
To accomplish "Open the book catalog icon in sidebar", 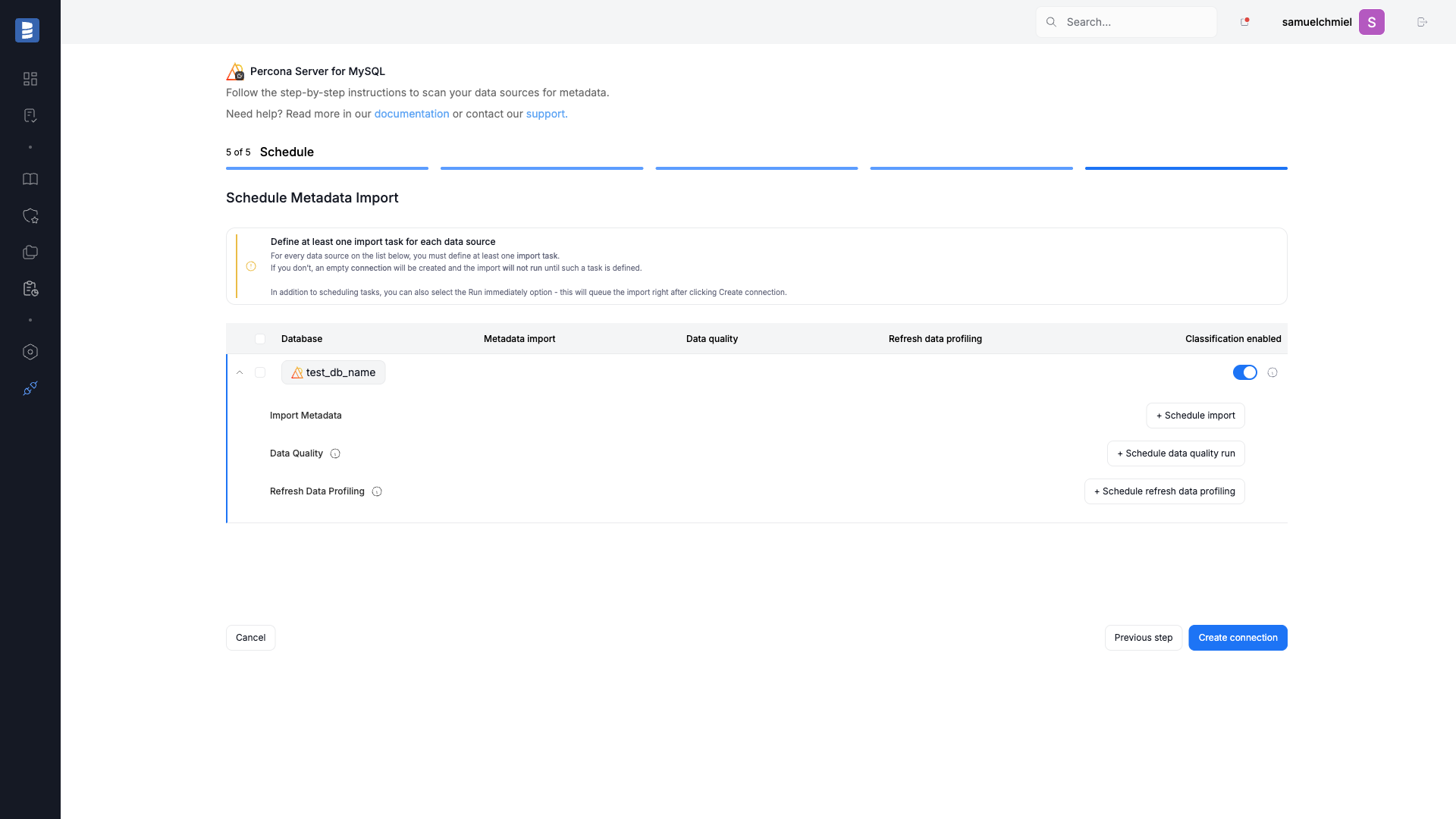I will pyautogui.click(x=30, y=179).
